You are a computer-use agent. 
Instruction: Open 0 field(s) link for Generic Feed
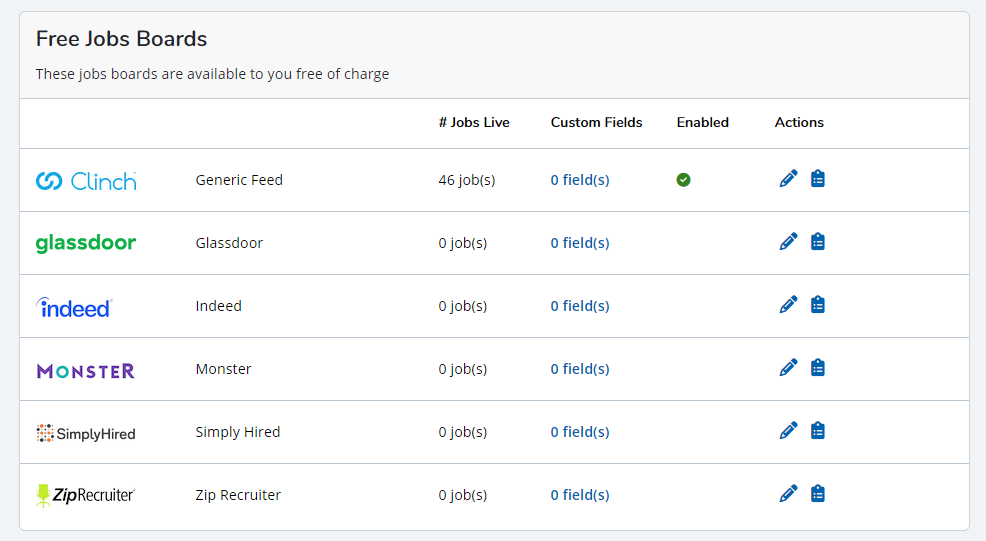[580, 180]
